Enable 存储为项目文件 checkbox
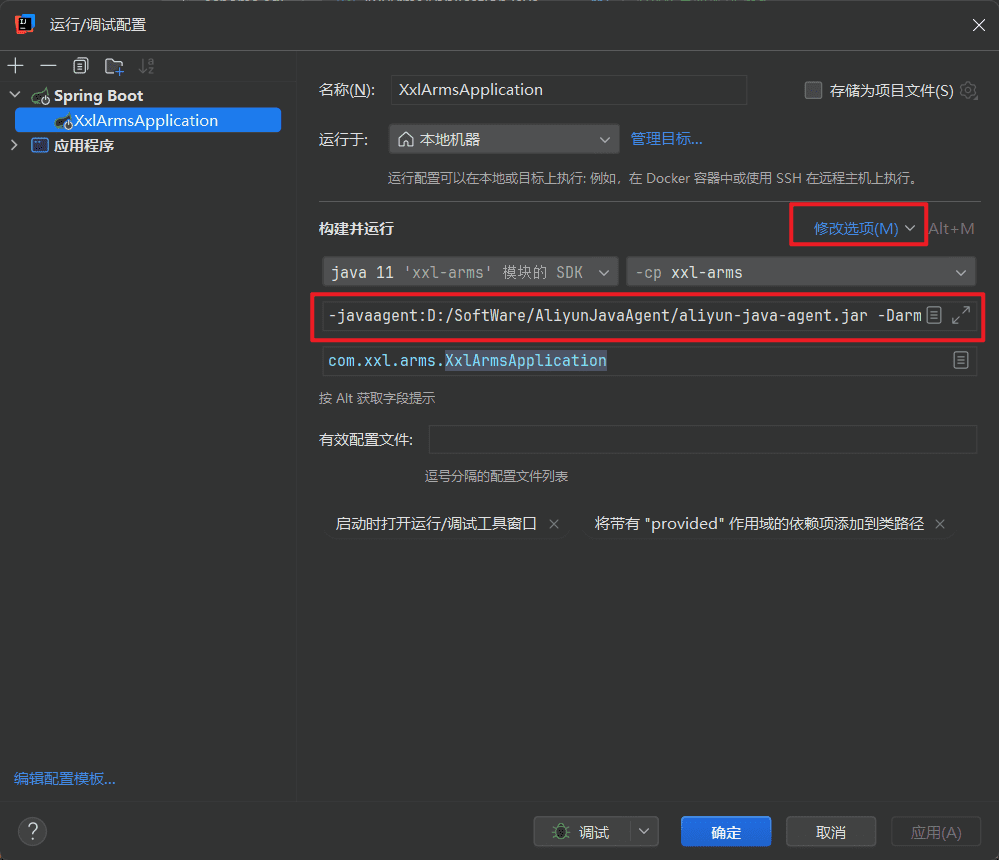The width and height of the screenshot is (999, 860). point(813,90)
